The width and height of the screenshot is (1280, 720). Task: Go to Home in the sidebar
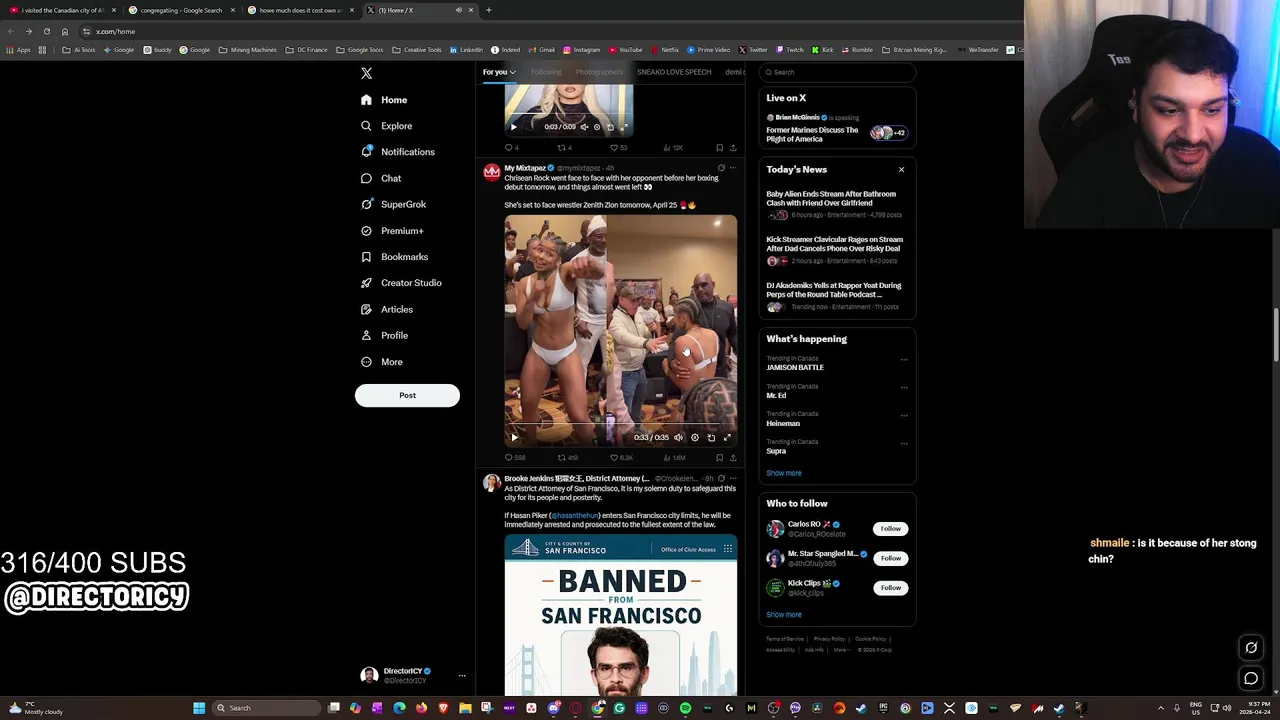pos(384,100)
